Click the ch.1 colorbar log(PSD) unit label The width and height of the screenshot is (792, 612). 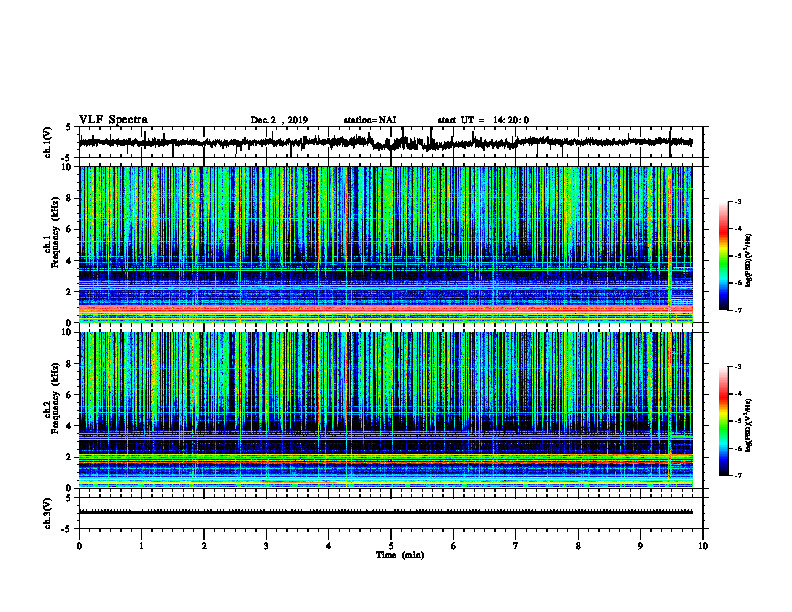click(749, 261)
